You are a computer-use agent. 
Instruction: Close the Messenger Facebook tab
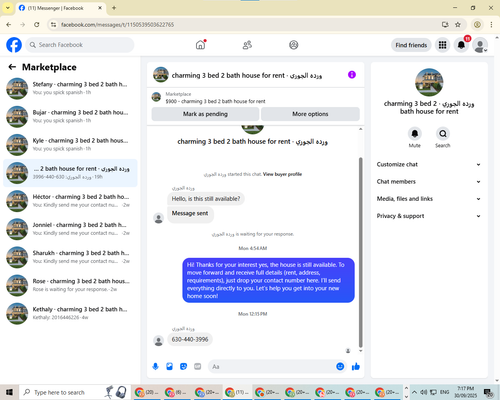[100, 8]
